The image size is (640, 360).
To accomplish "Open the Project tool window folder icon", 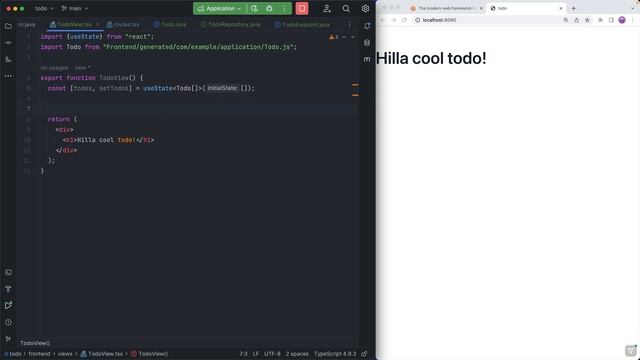I will pos(8,26).
